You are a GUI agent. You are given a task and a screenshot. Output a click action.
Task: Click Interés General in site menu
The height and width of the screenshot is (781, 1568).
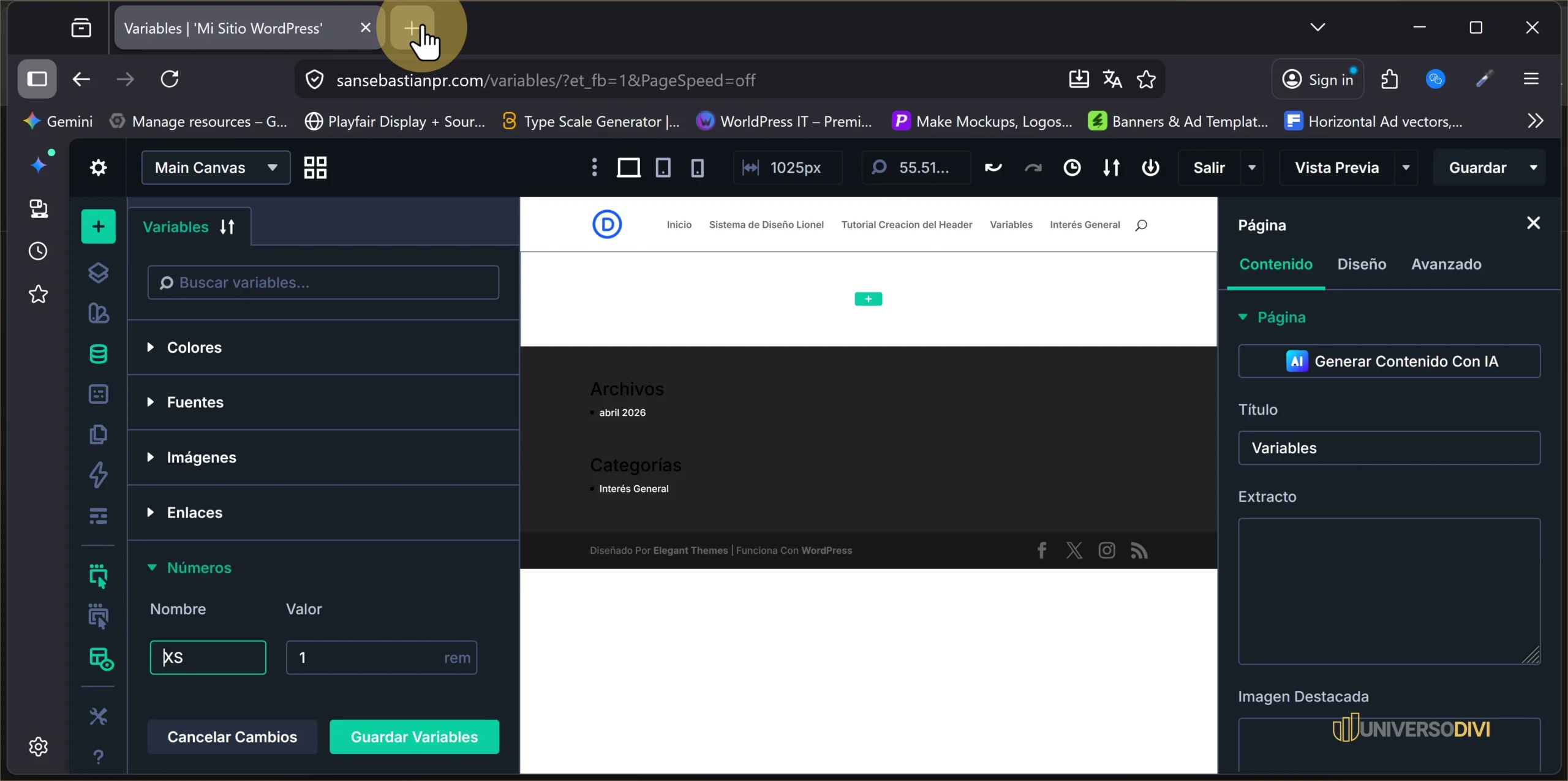pos(1085,225)
